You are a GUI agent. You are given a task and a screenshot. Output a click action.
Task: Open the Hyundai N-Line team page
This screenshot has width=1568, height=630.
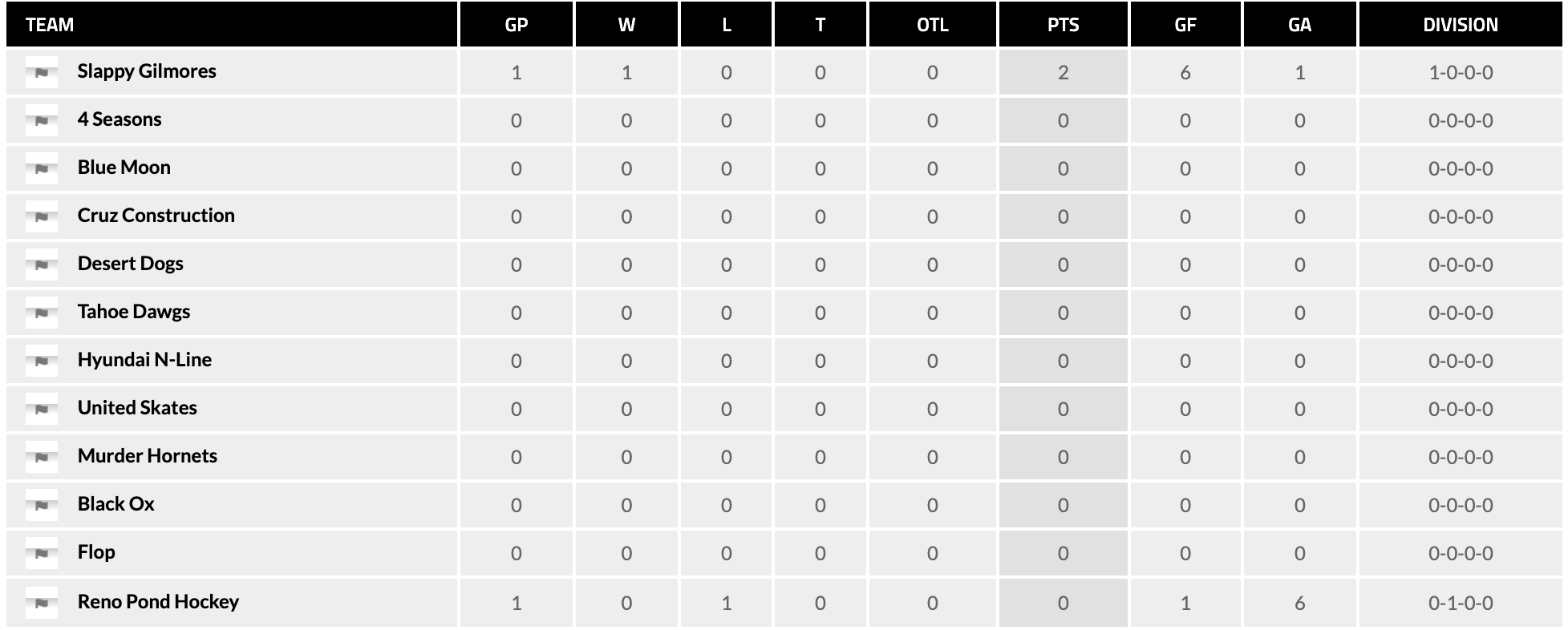click(x=144, y=360)
